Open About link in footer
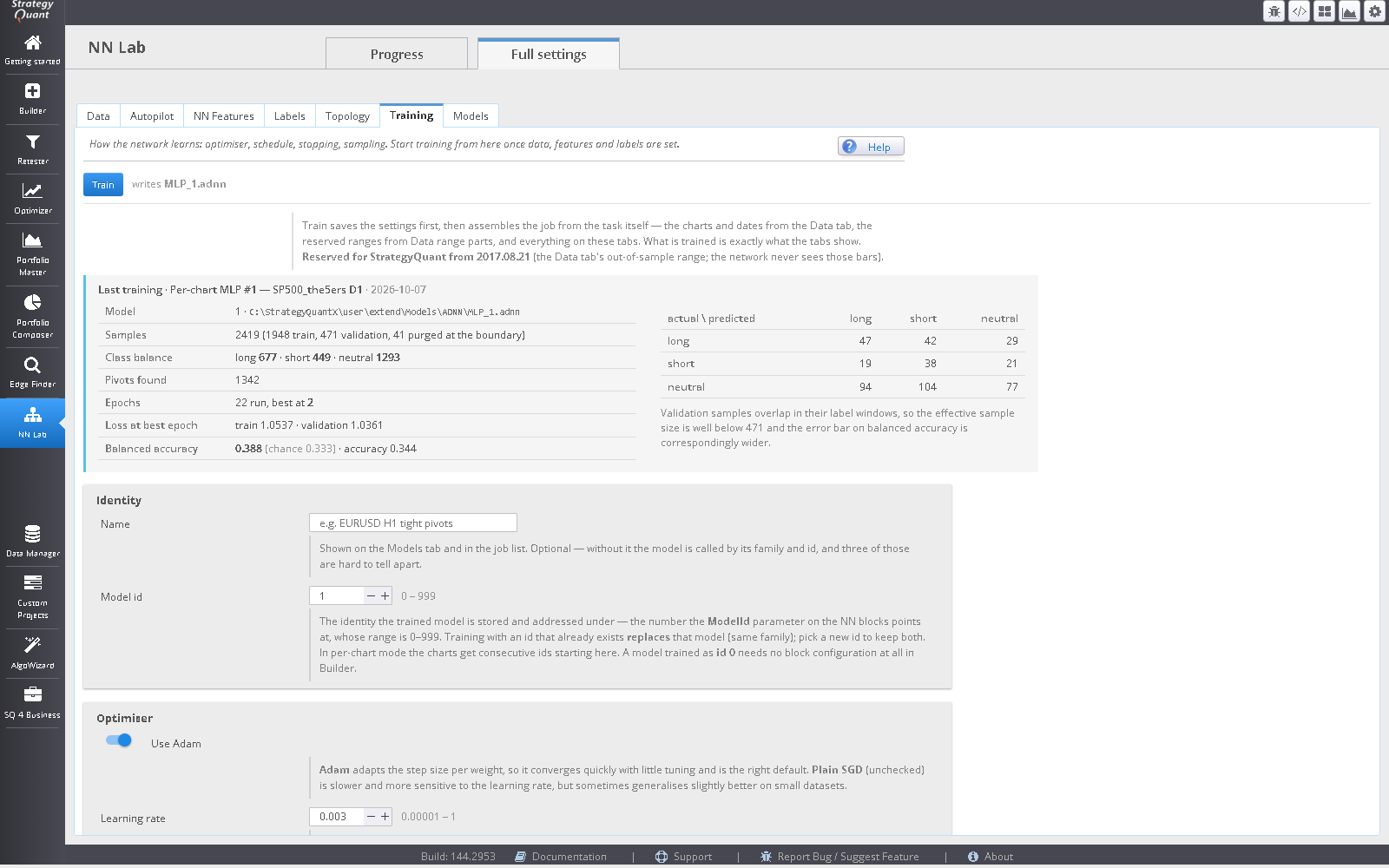Screen dimensions: 1389x868 point(991,857)
